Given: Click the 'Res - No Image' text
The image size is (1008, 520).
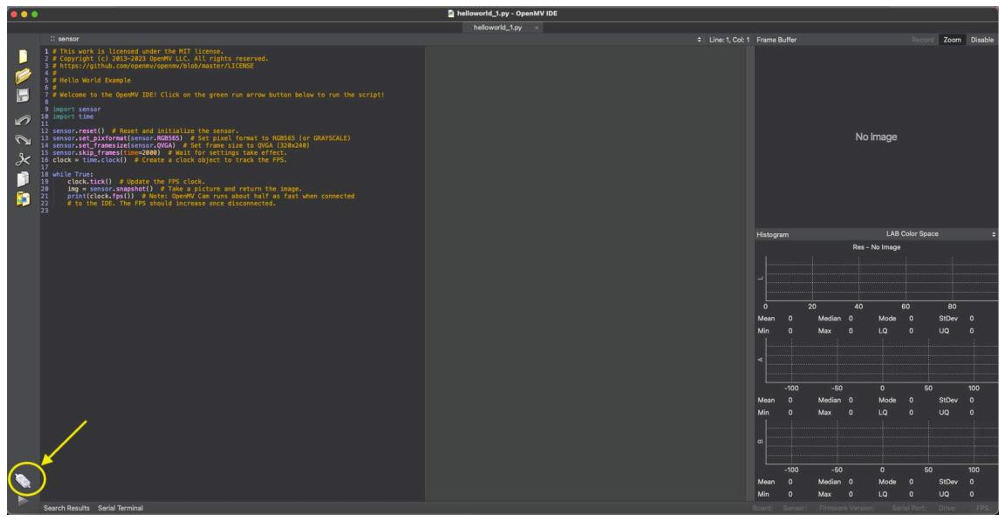Looking at the screenshot, I should click(x=876, y=247).
